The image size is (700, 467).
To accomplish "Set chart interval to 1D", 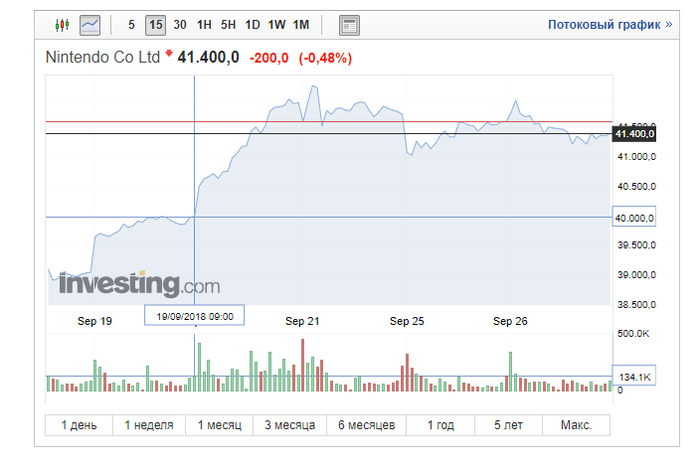I will coord(252,24).
